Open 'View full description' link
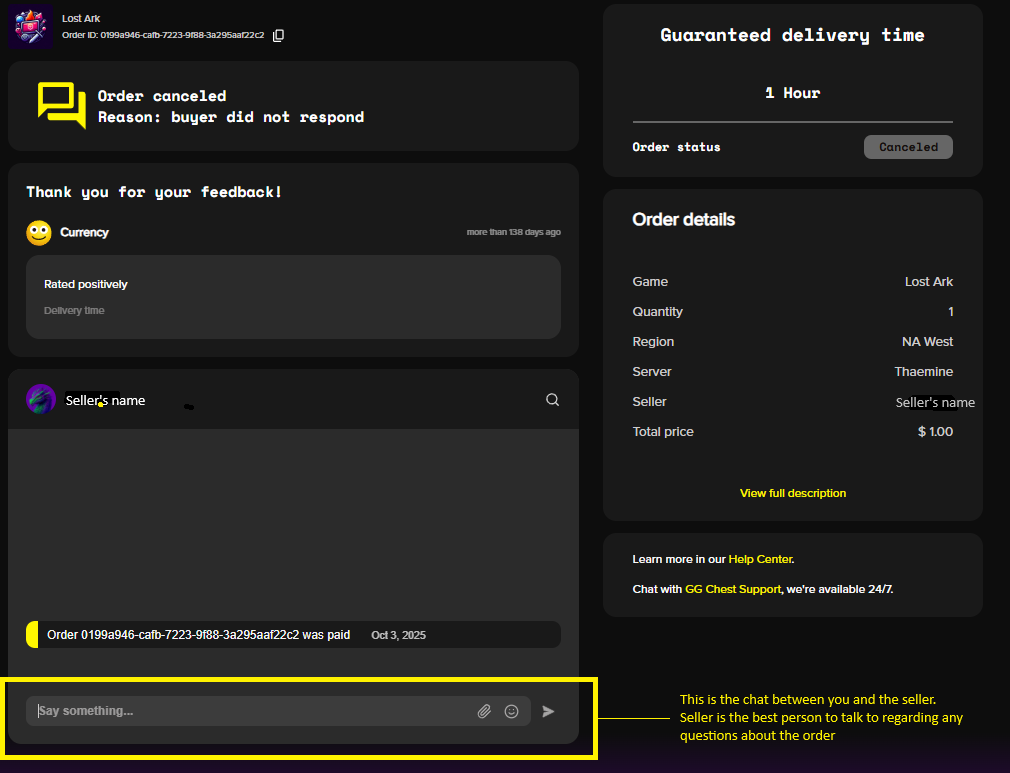The height and width of the screenshot is (773, 1010). (x=792, y=493)
